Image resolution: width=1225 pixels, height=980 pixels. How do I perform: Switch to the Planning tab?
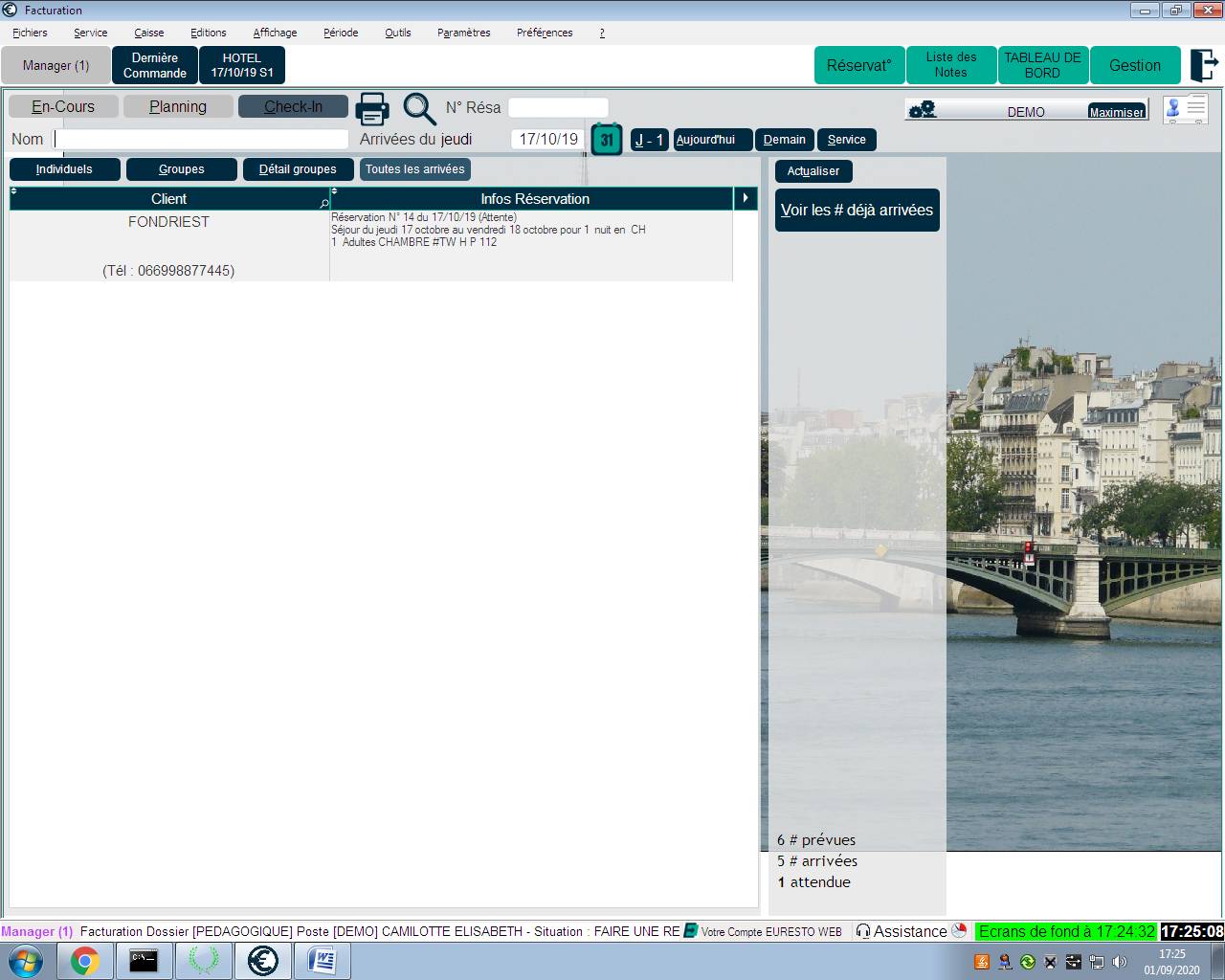178,106
